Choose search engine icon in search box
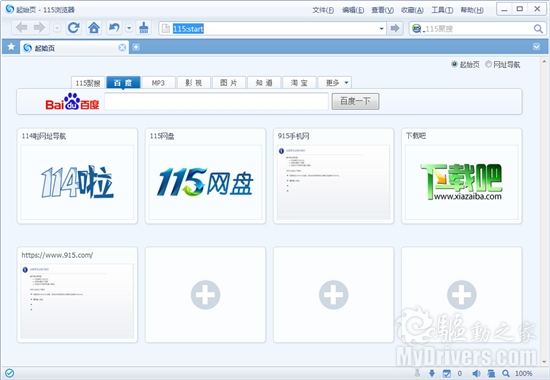This screenshot has height=380, width=550. 417,28
